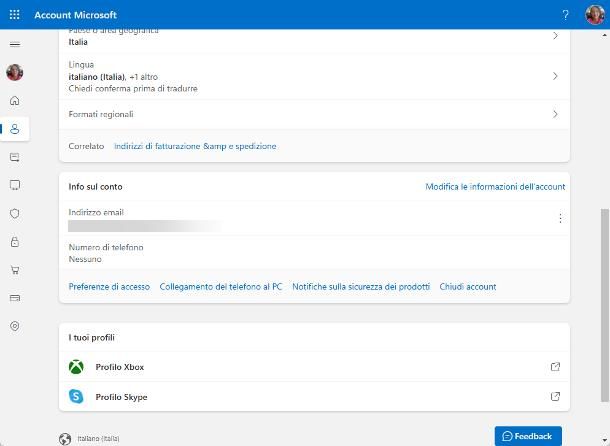This screenshot has height=446, width=610.
Task: Open the Privacy lock icon in sidebar
Action: pos(15,242)
